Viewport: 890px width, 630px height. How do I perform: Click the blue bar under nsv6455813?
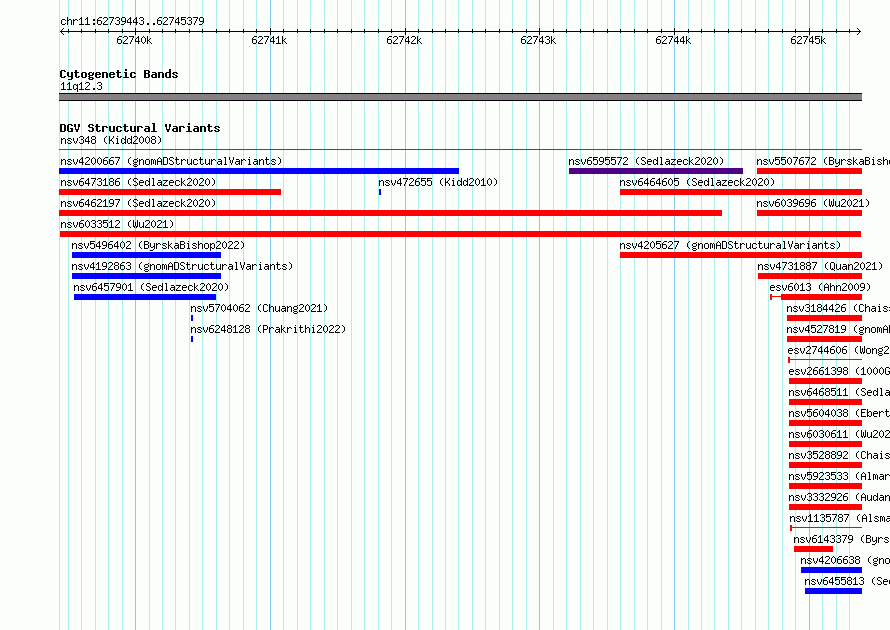tap(833, 591)
